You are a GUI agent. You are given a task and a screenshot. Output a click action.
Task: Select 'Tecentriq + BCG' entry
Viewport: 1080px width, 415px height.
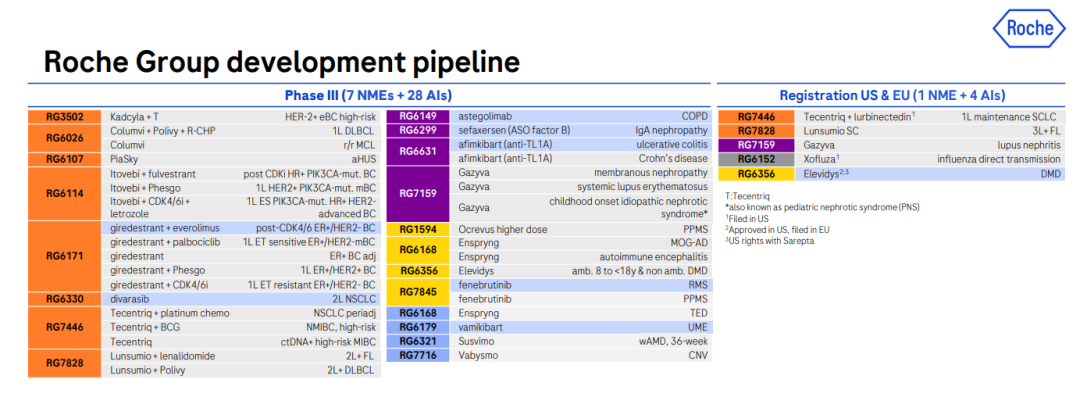point(144,328)
